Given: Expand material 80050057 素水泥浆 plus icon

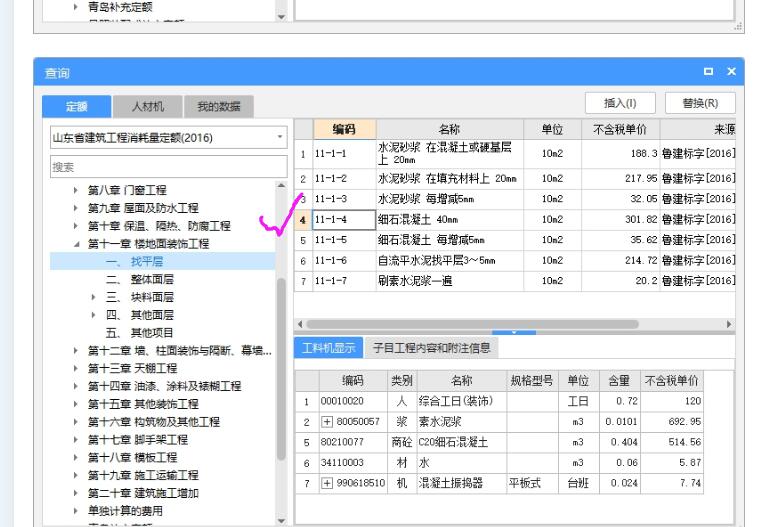Looking at the screenshot, I should 326,422.
